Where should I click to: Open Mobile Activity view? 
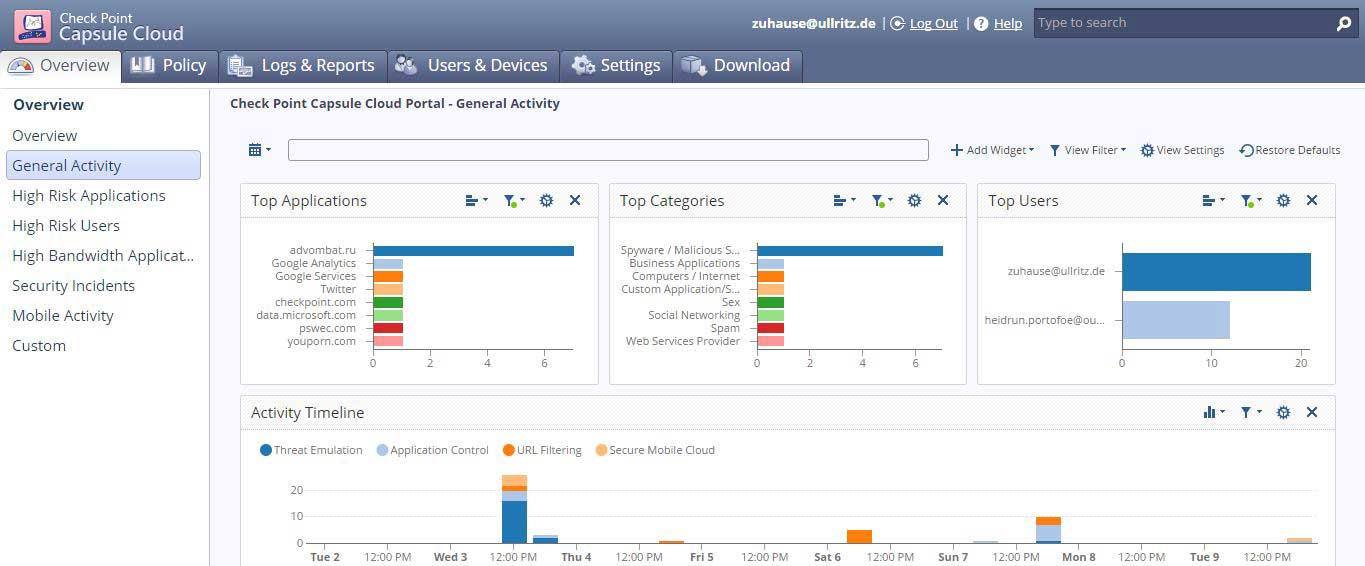(x=63, y=316)
